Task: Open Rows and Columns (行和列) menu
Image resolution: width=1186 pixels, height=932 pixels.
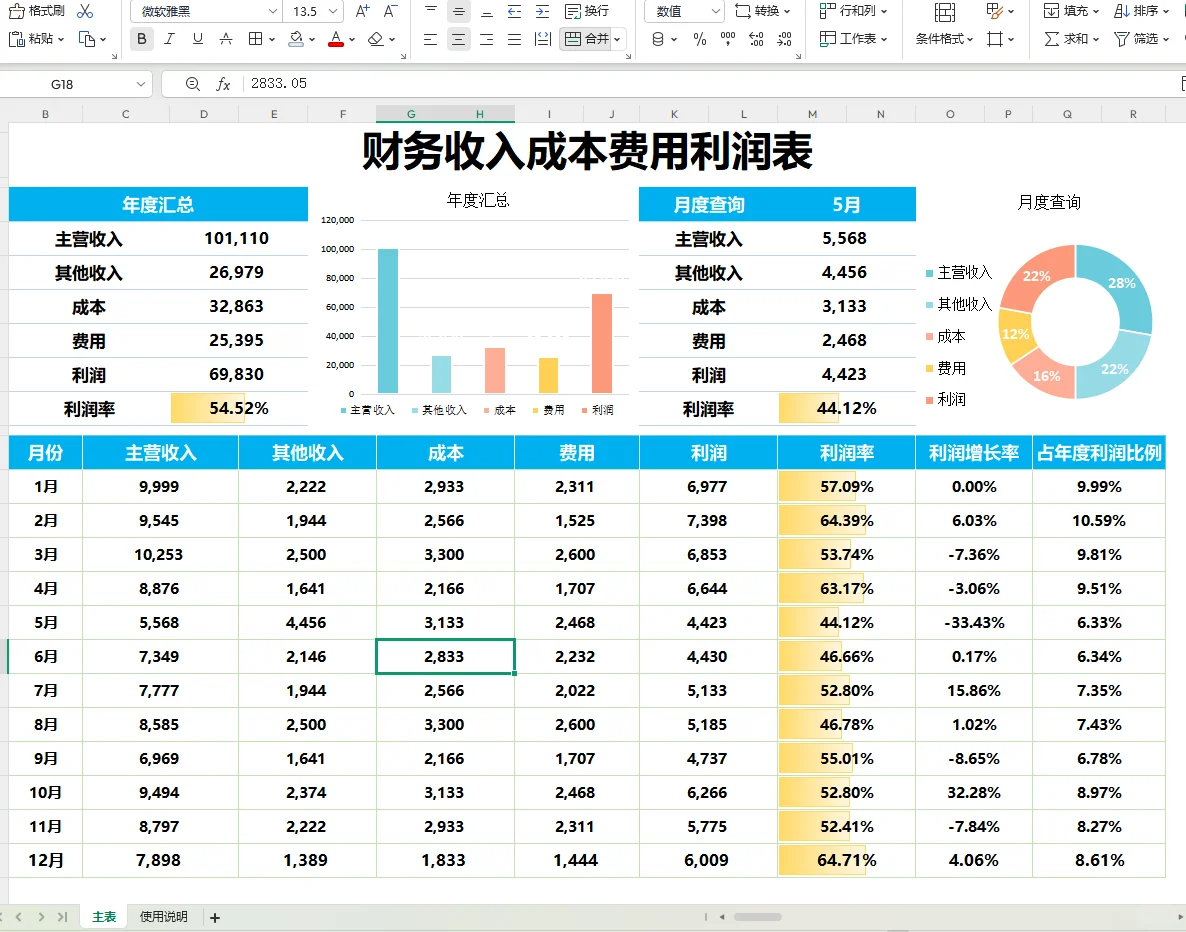Action: (x=853, y=11)
